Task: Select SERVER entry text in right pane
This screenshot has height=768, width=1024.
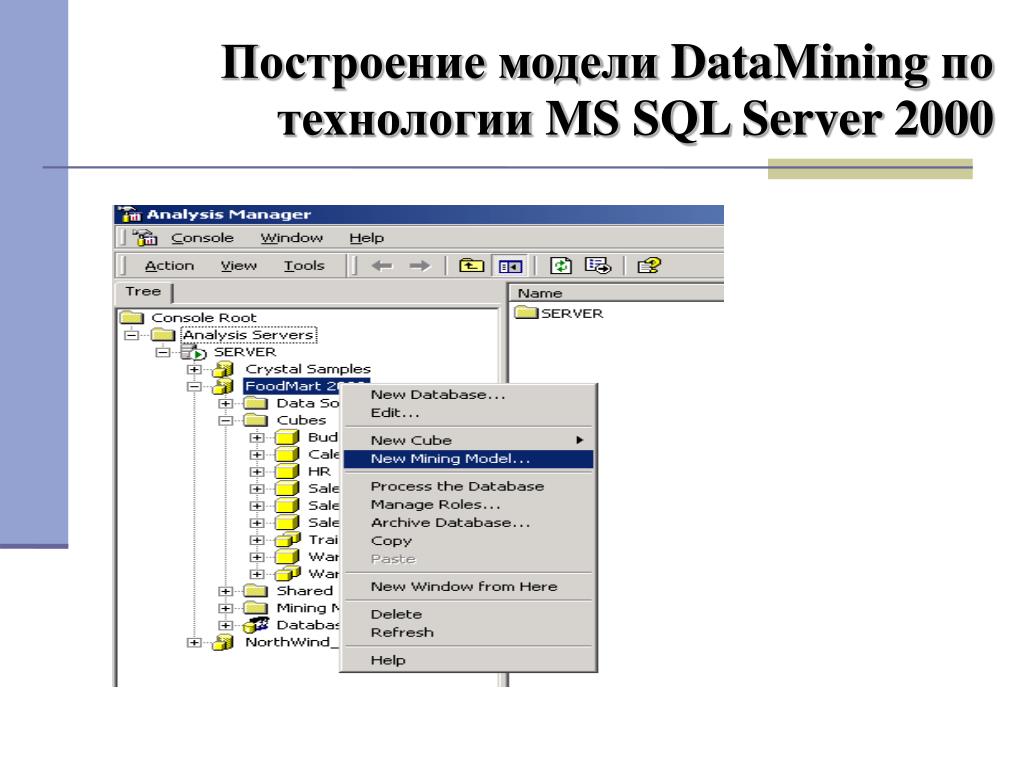Action: tap(571, 313)
